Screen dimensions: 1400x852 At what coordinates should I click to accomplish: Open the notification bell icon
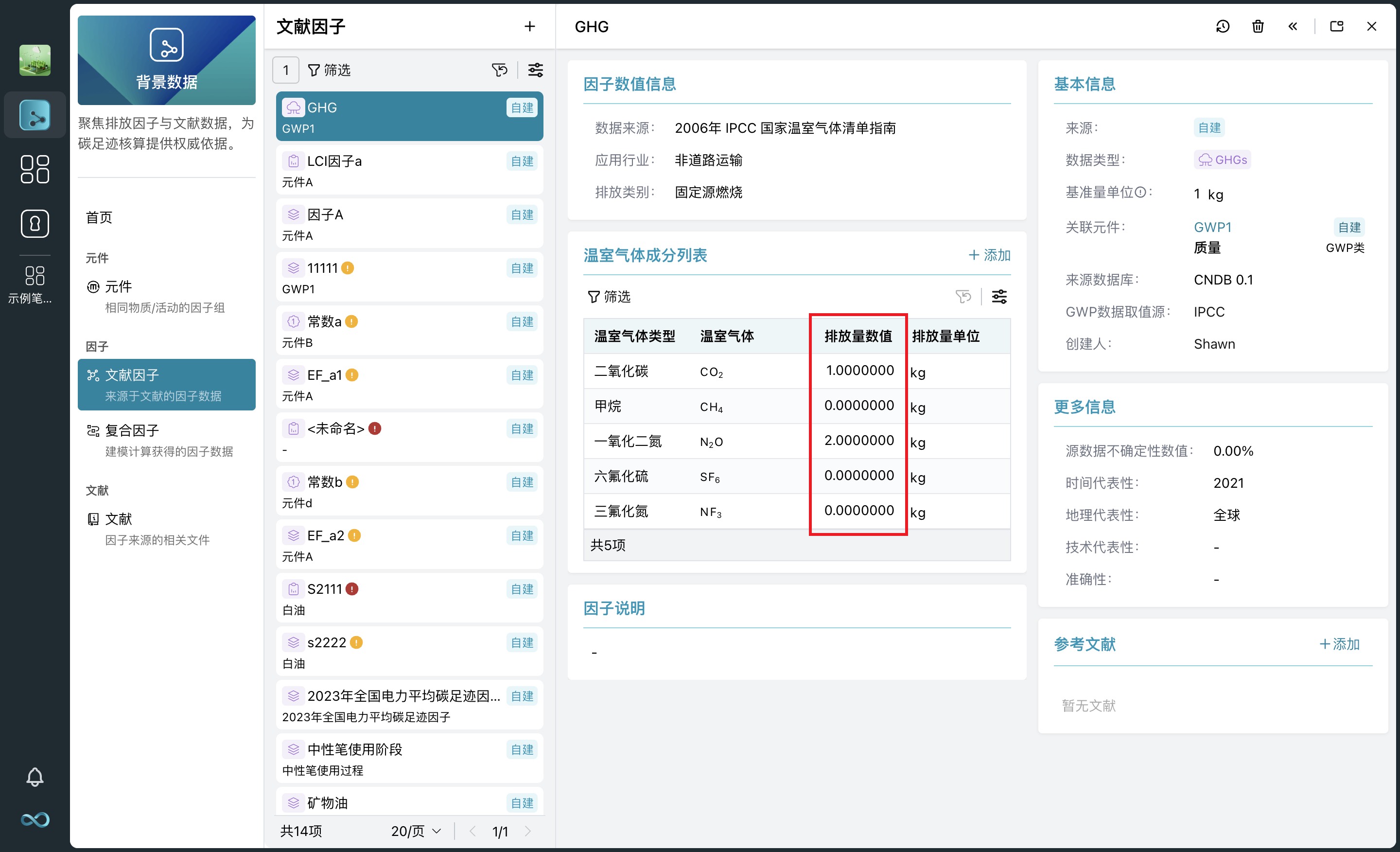35,777
